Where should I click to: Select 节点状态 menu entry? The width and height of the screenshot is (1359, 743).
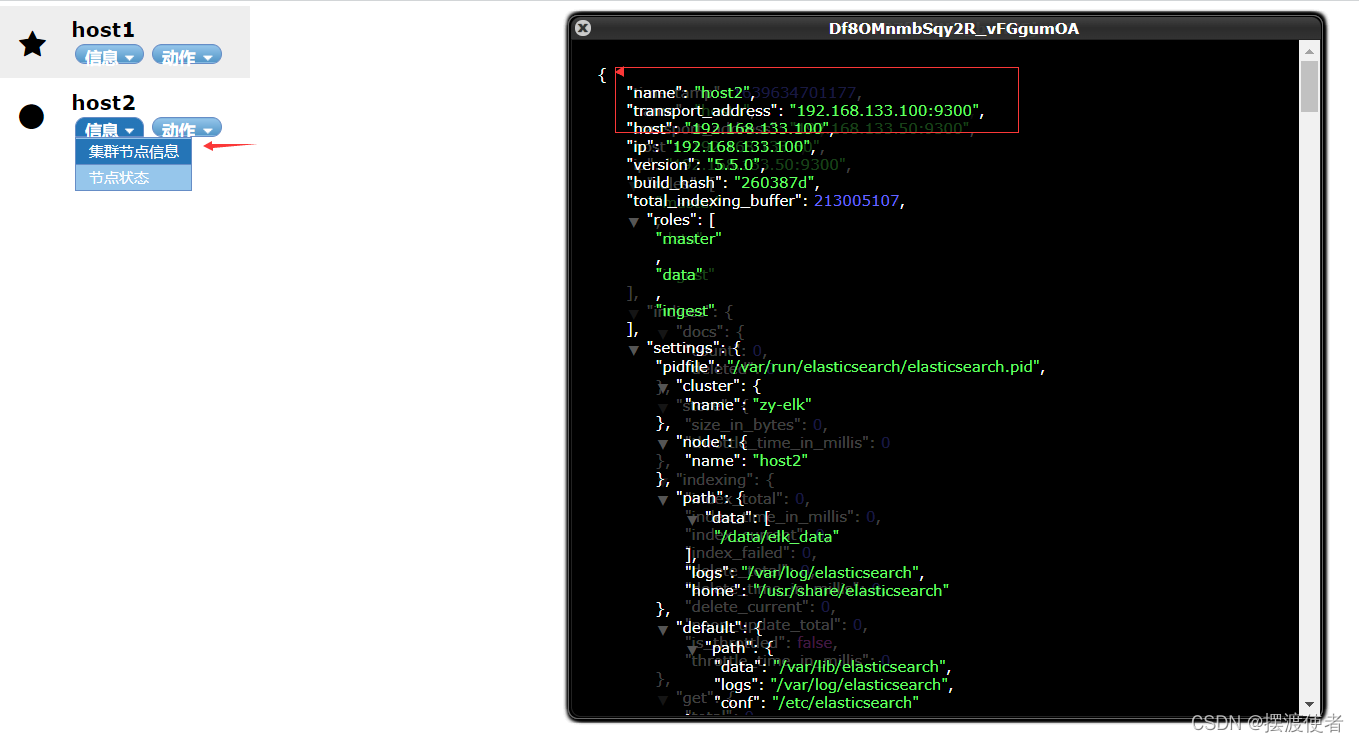(x=134, y=178)
